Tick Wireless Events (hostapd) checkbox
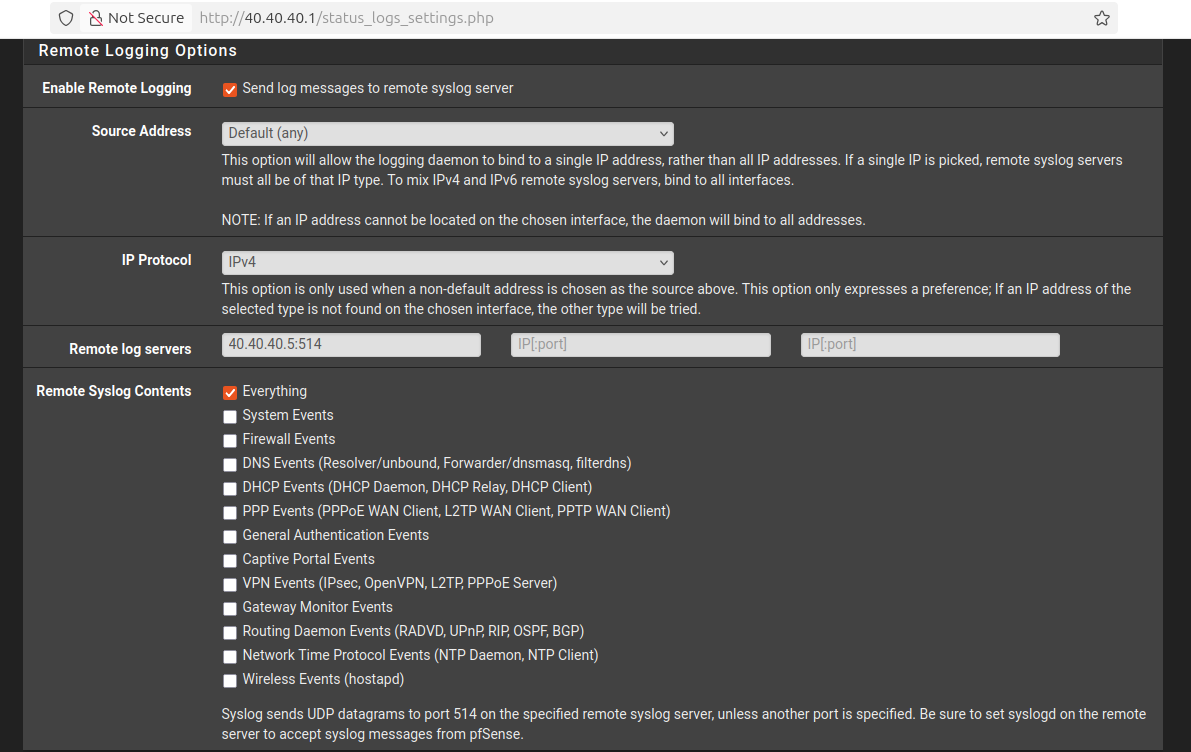This screenshot has width=1191, height=752. click(230, 680)
